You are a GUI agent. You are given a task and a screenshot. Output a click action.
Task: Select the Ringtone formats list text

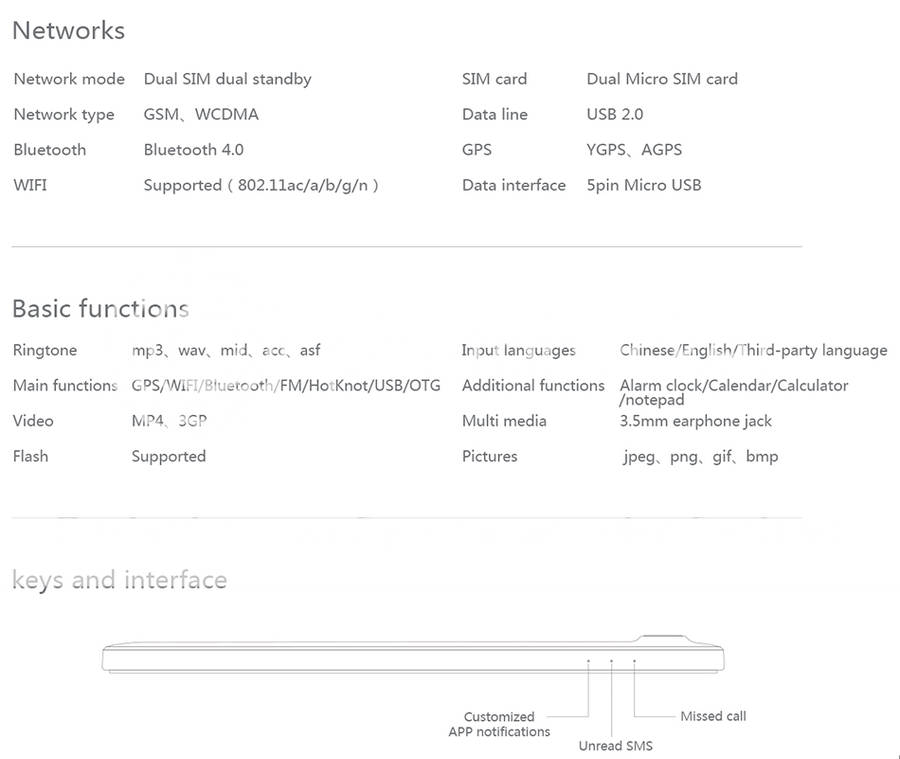pos(226,350)
